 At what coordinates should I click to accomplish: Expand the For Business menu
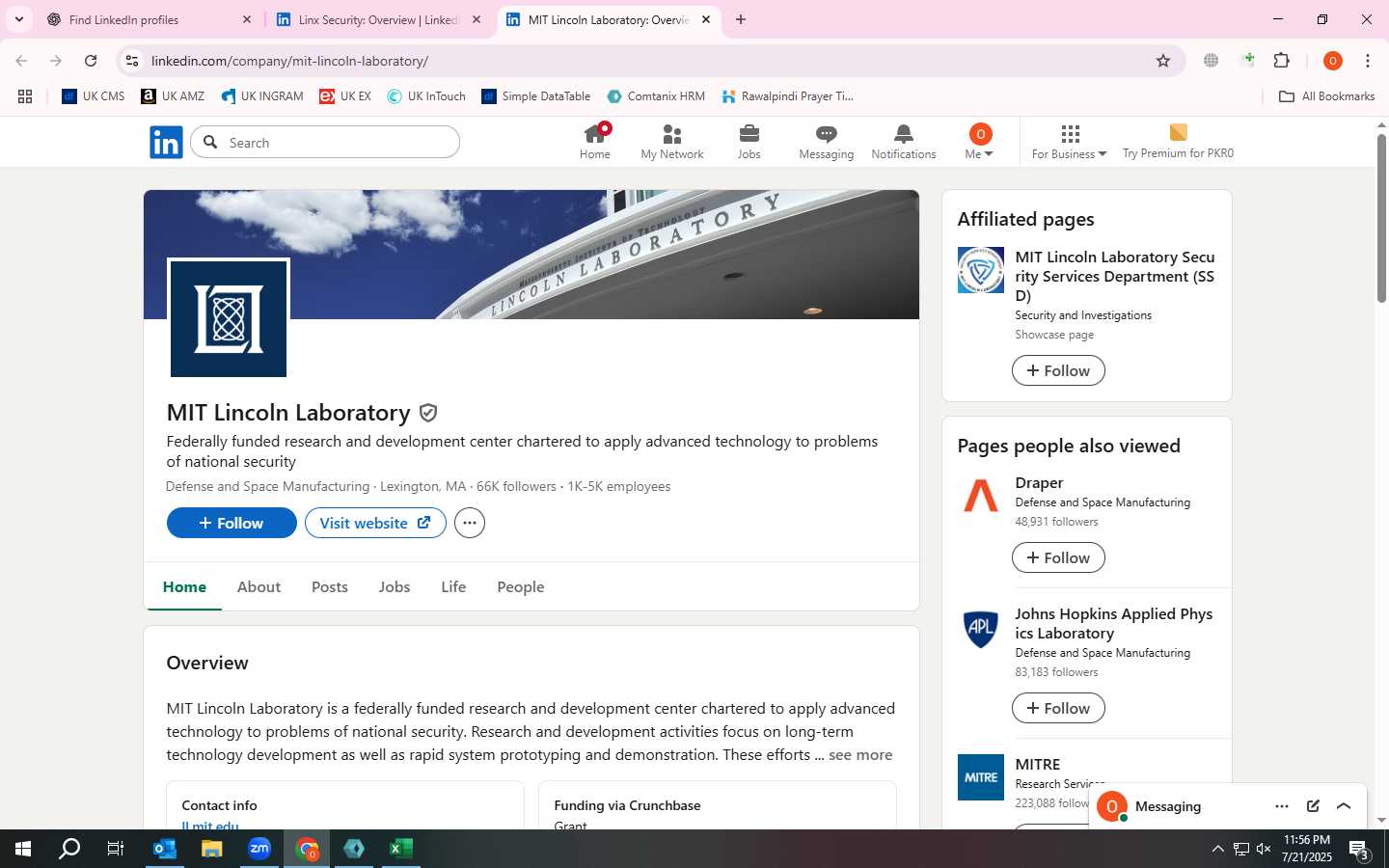1069,142
